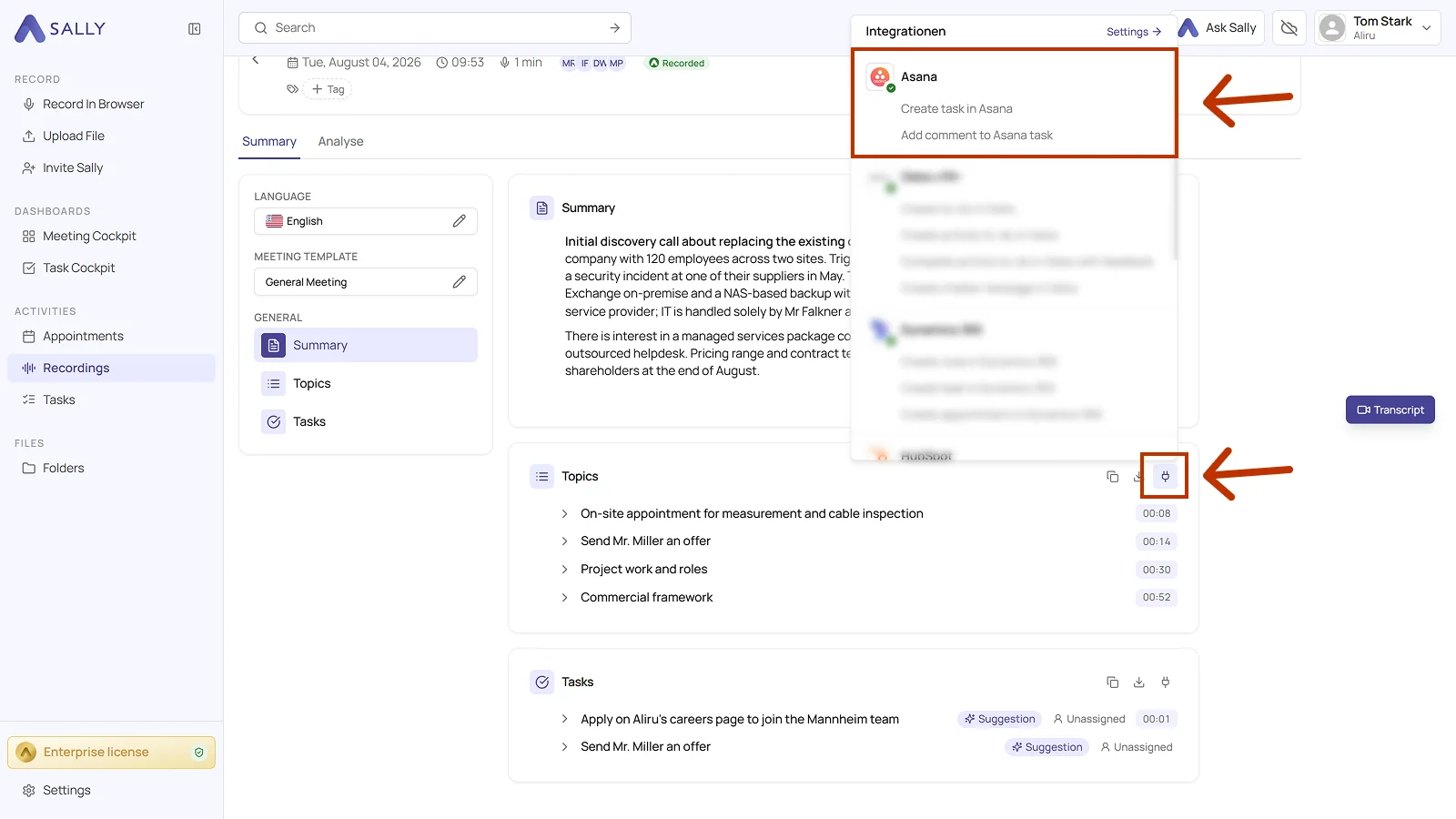Click the MR participant badge
The width and height of the screenshot is (1456, 819).
tap(569, 63)
